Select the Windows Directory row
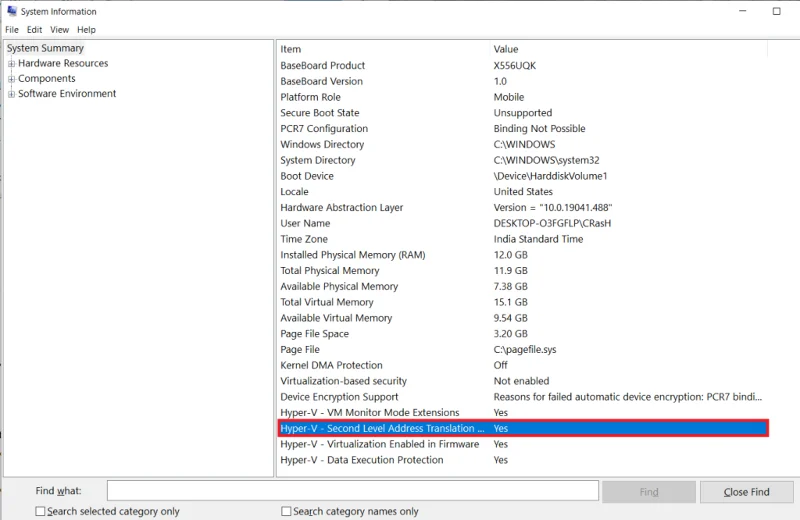 (x=523, y=144)
